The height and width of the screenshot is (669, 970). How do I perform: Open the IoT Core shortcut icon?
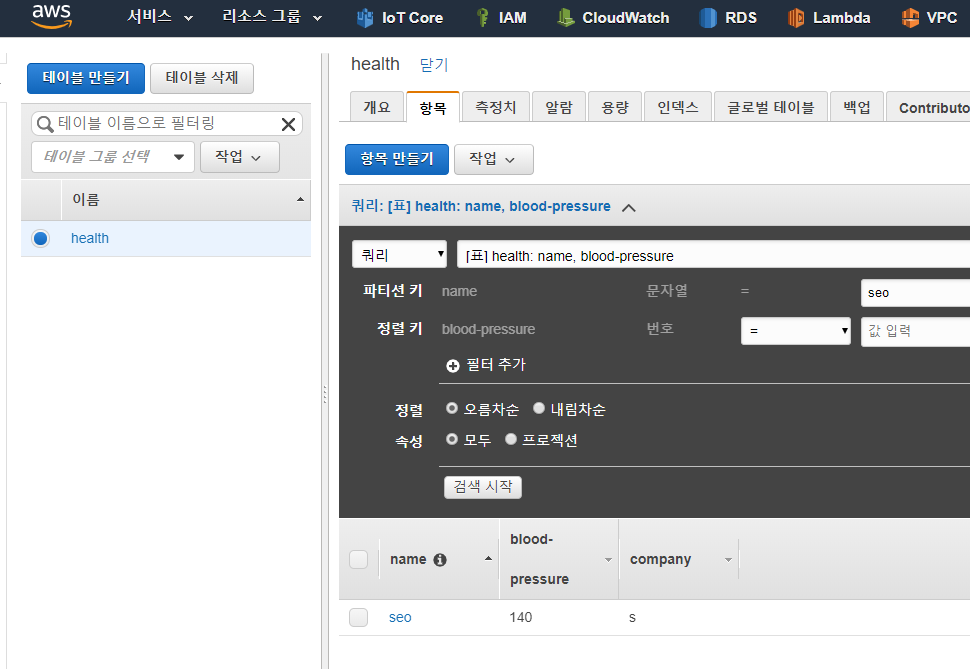(365, 18)
